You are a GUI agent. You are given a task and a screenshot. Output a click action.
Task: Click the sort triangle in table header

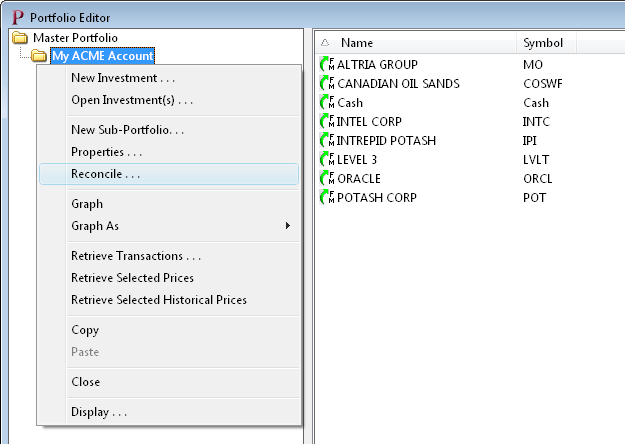coord(325,42)
